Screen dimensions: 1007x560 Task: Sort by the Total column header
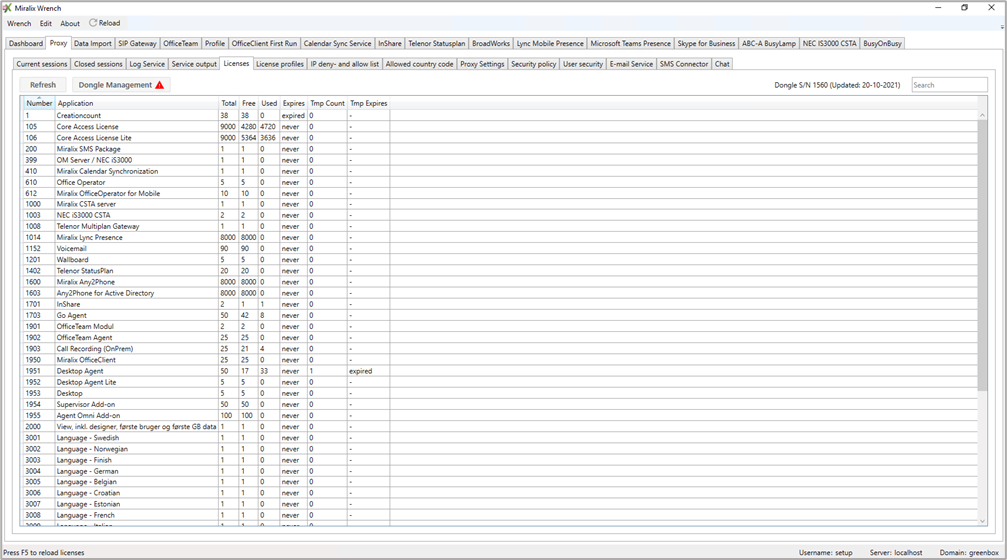pyautogui.click(x=229, y=103)
